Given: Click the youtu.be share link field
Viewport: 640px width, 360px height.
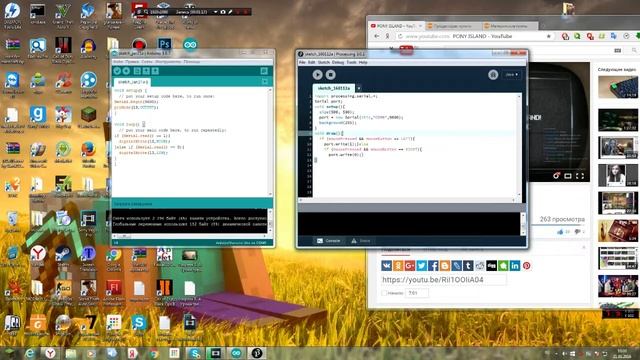Looking at the screenshot, I should point(443,280).
